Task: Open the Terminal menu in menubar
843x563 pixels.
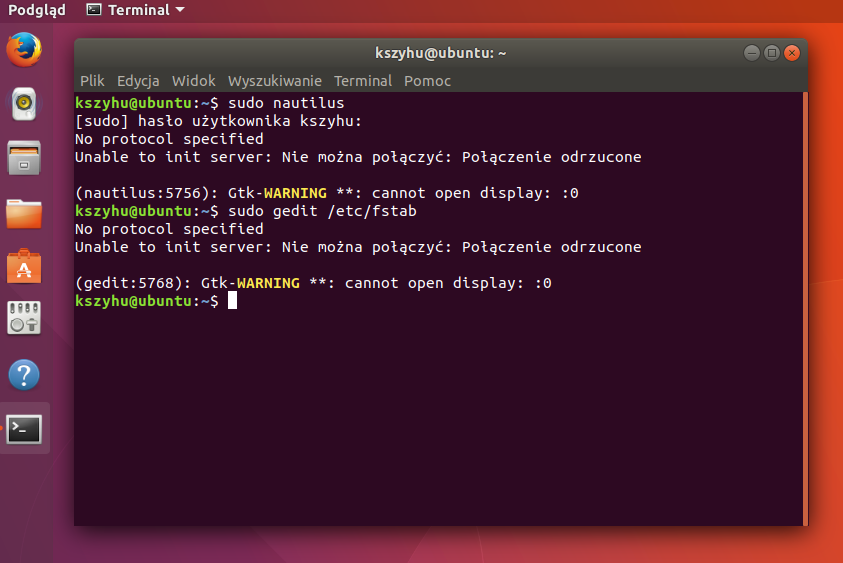Action: tap(363, 81)
